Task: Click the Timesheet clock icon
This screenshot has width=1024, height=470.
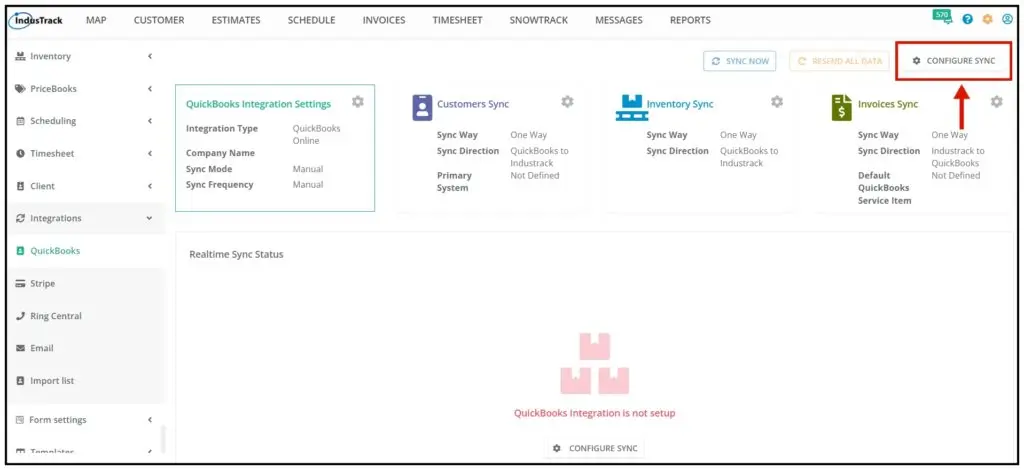Action: (20, 153)
